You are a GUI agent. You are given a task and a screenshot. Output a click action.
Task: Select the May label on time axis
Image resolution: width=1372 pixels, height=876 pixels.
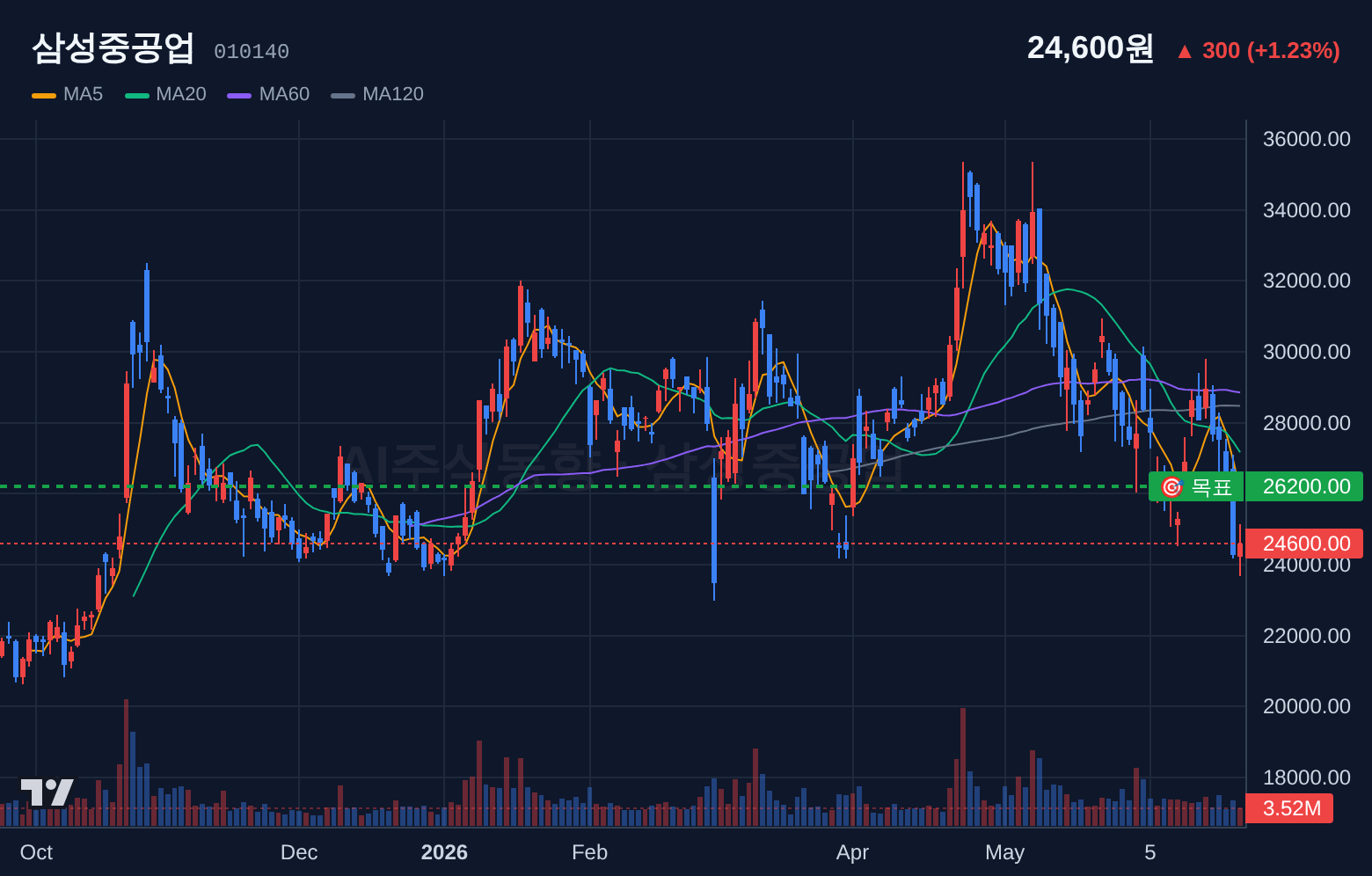pos(1004,852)
